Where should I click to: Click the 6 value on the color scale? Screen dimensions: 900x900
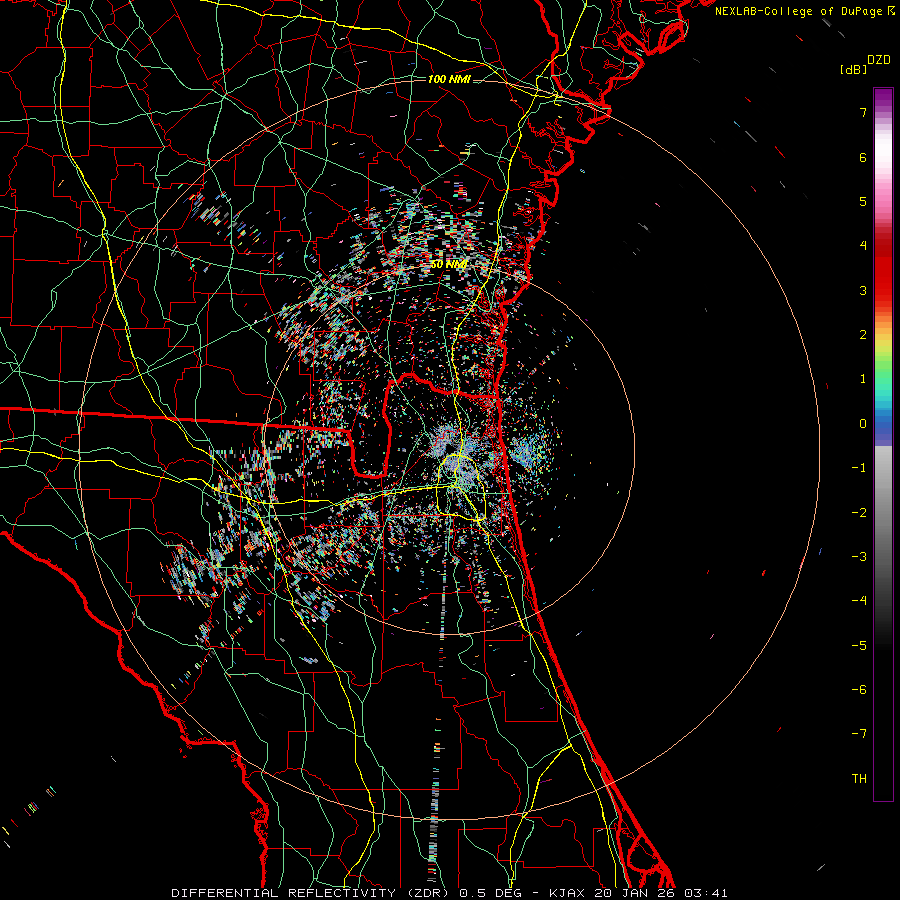click(863, 157)
